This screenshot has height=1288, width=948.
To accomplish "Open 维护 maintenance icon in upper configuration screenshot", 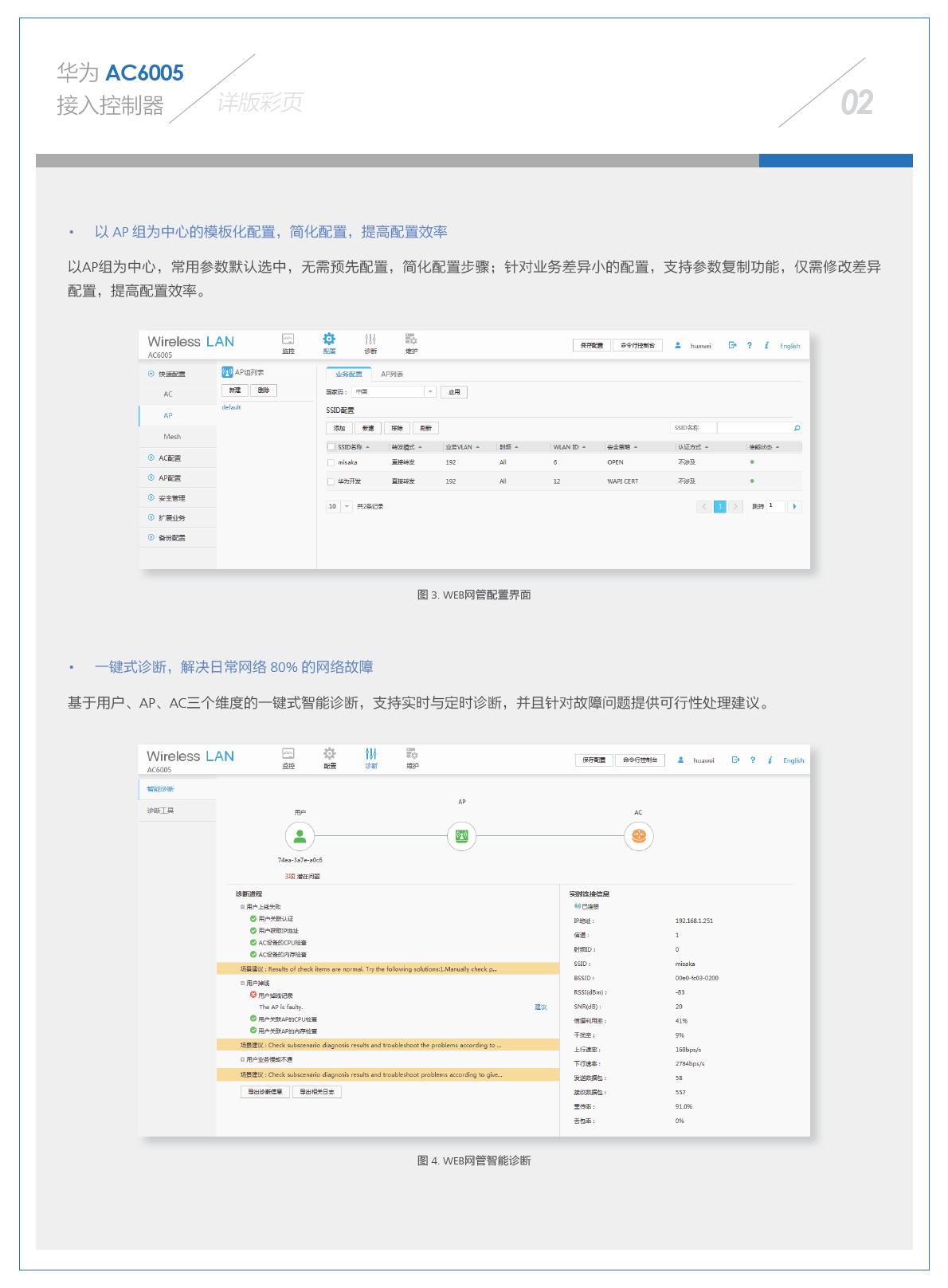I will [x=411, y=339].
